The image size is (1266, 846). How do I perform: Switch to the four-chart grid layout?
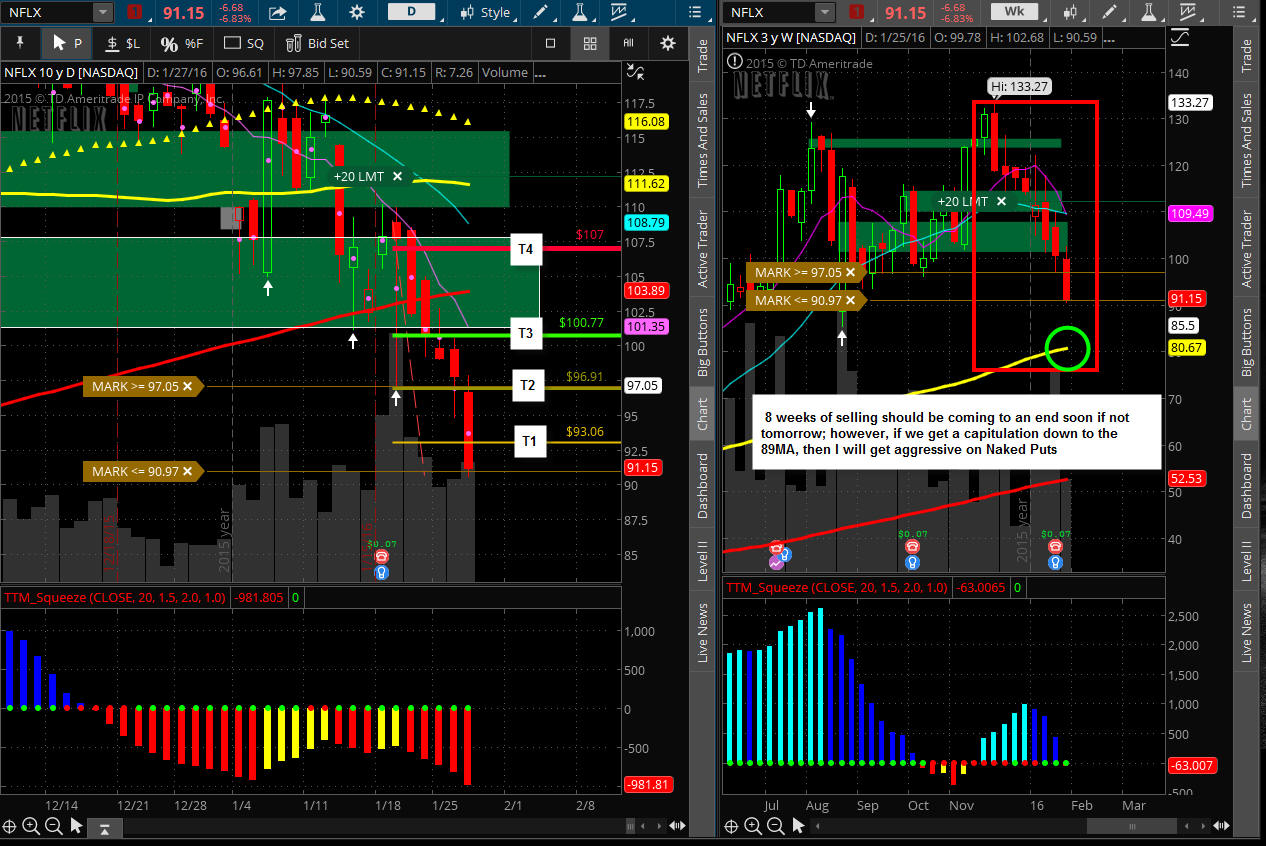(590, 43)
